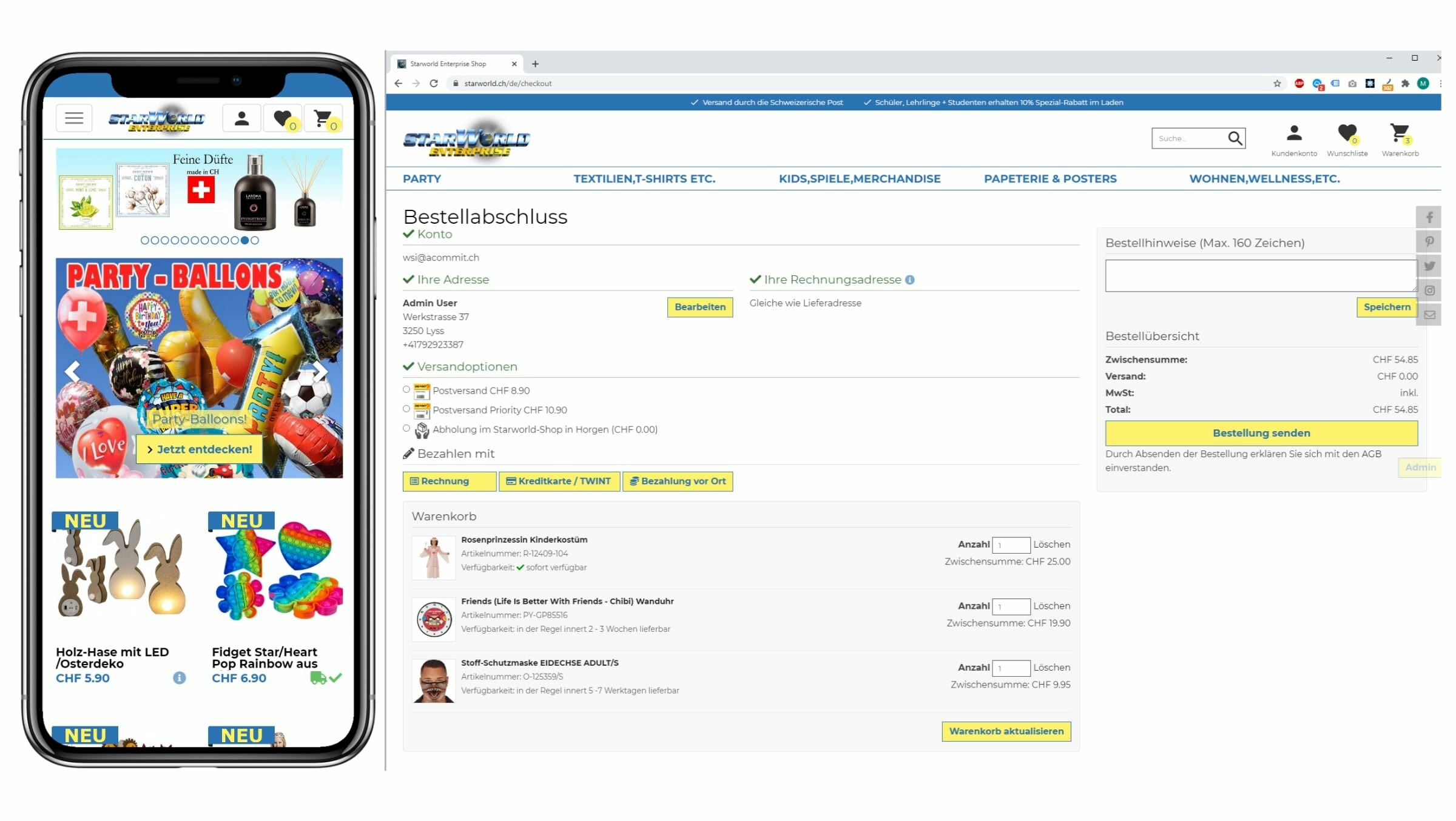
Task: Reload the checkout page
Action: 434,84
